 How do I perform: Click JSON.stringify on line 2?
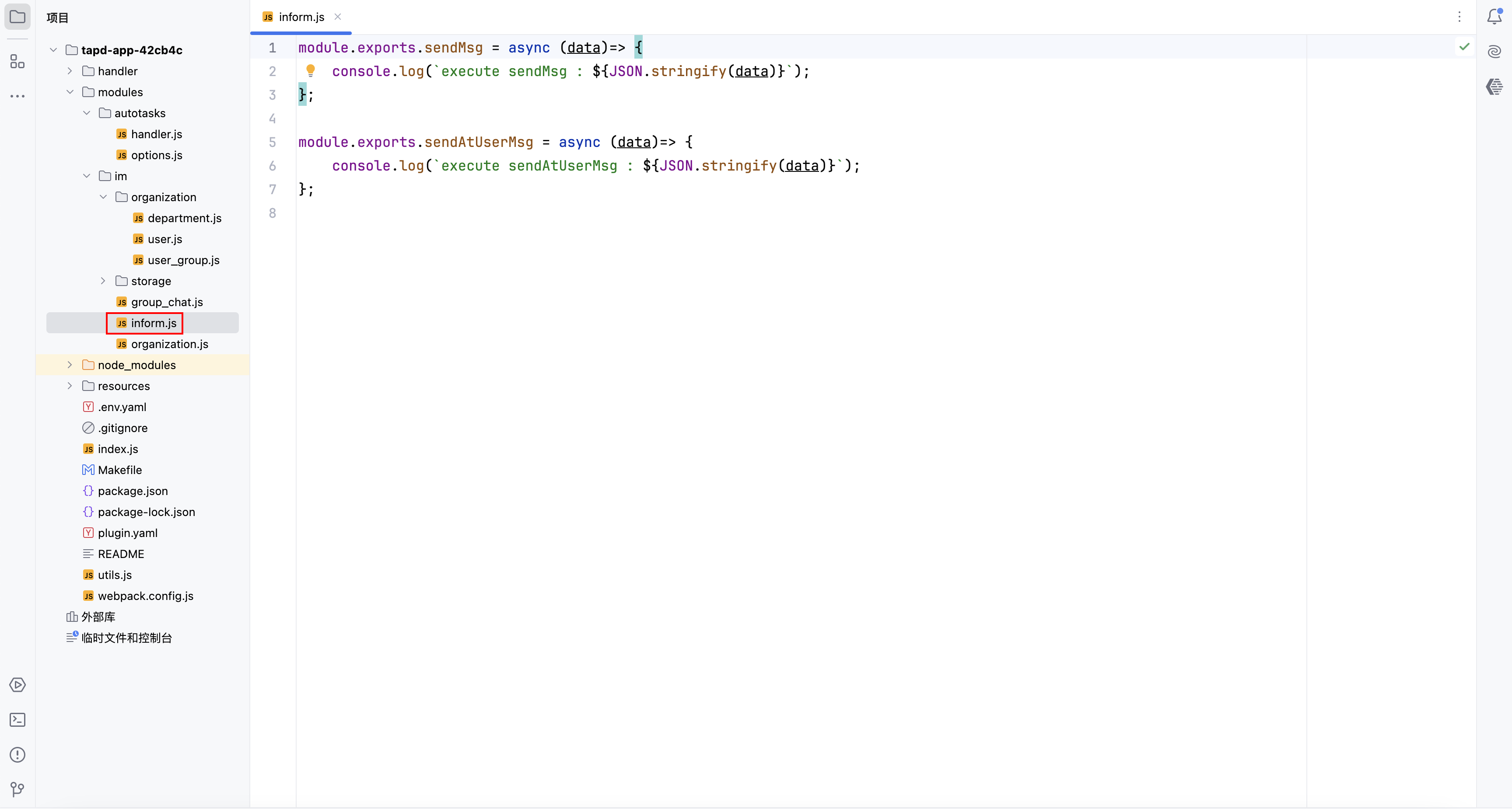[x=667, y=71]
